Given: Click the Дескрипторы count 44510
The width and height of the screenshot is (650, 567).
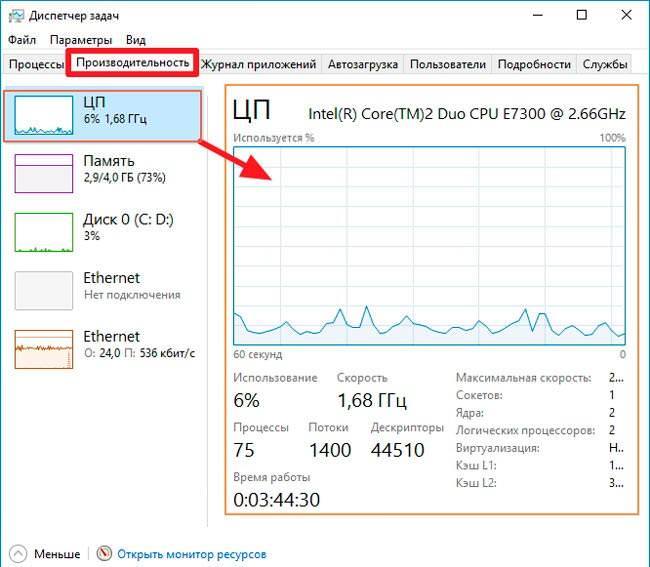Looking at the screenshot, I should pyautogui.click(x=398, y=450).
